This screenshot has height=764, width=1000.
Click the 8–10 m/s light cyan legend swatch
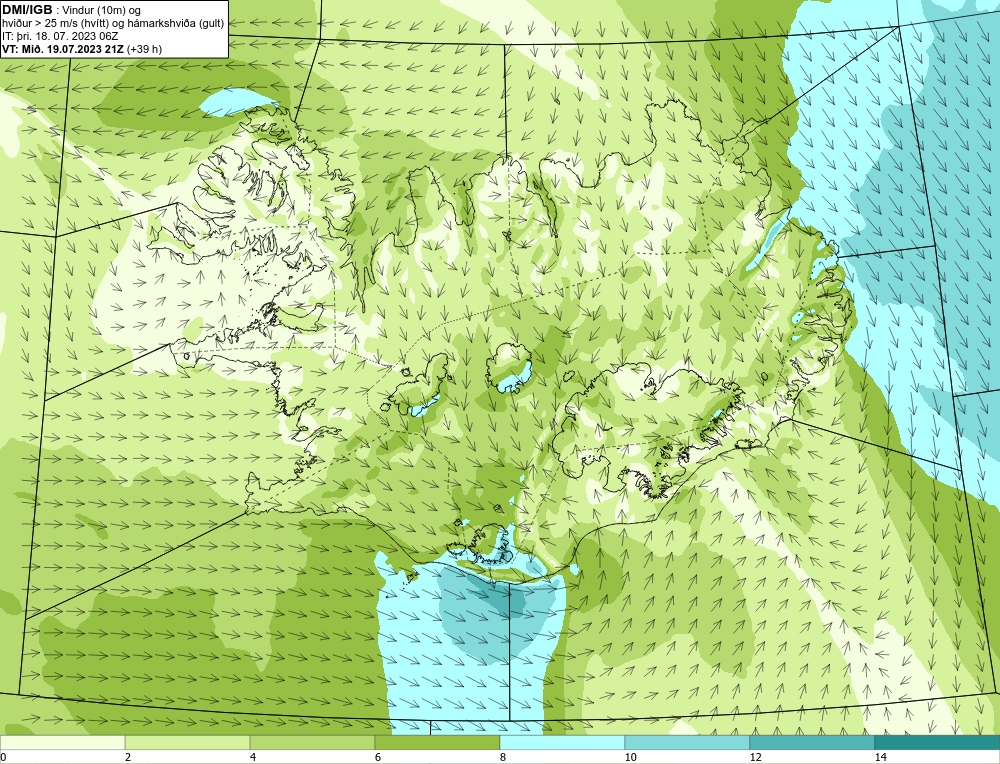click(x=562, y=742)
